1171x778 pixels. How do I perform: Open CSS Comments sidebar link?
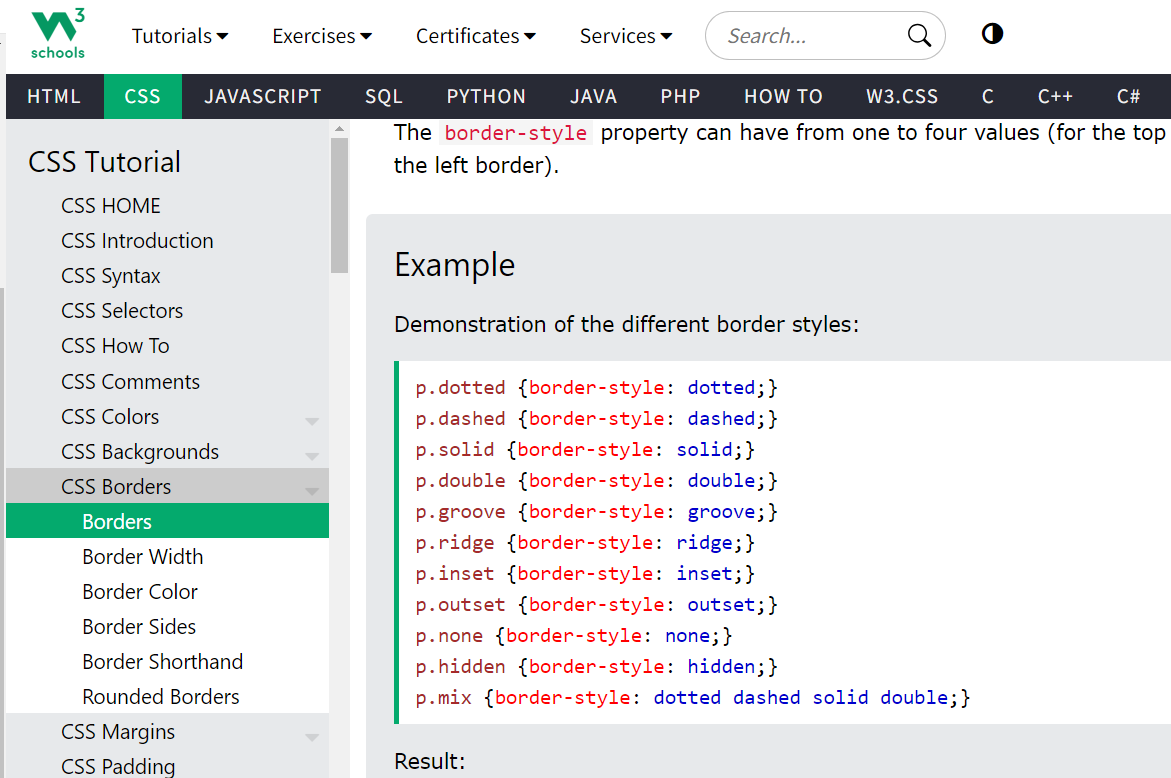coord(167,382)
